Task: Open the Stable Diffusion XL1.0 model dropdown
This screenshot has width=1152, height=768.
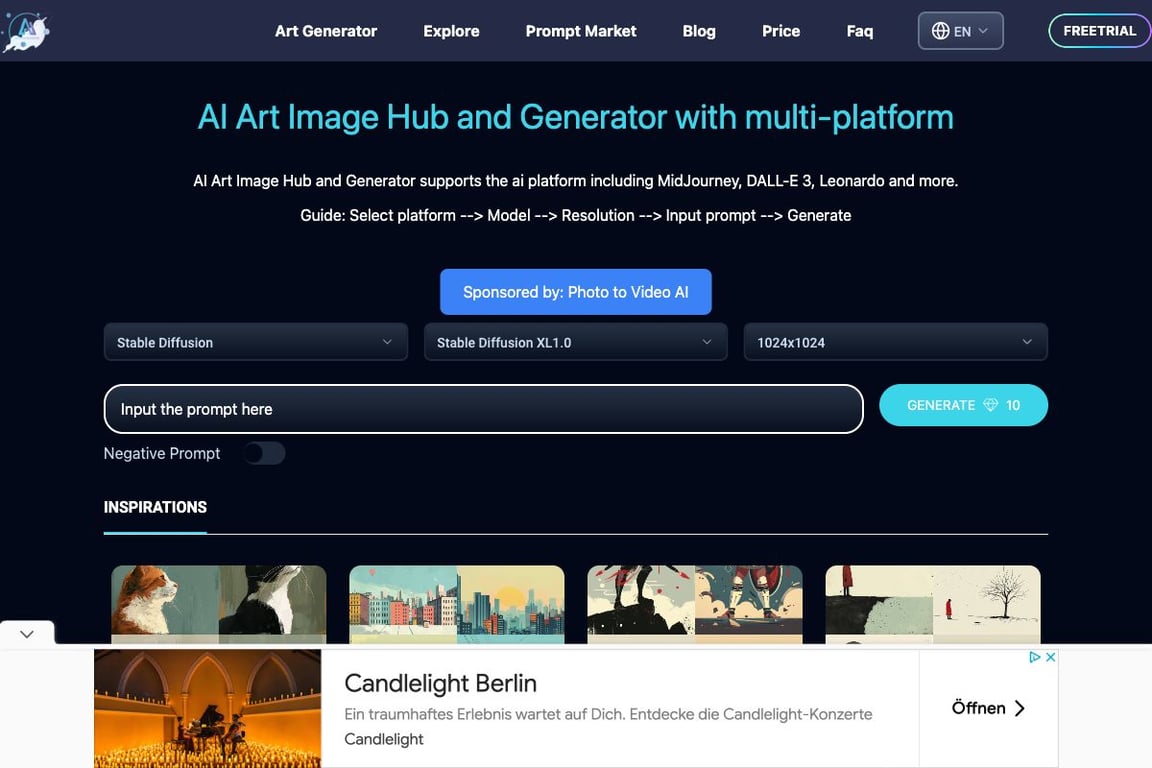Action: [x=575, y=342]
